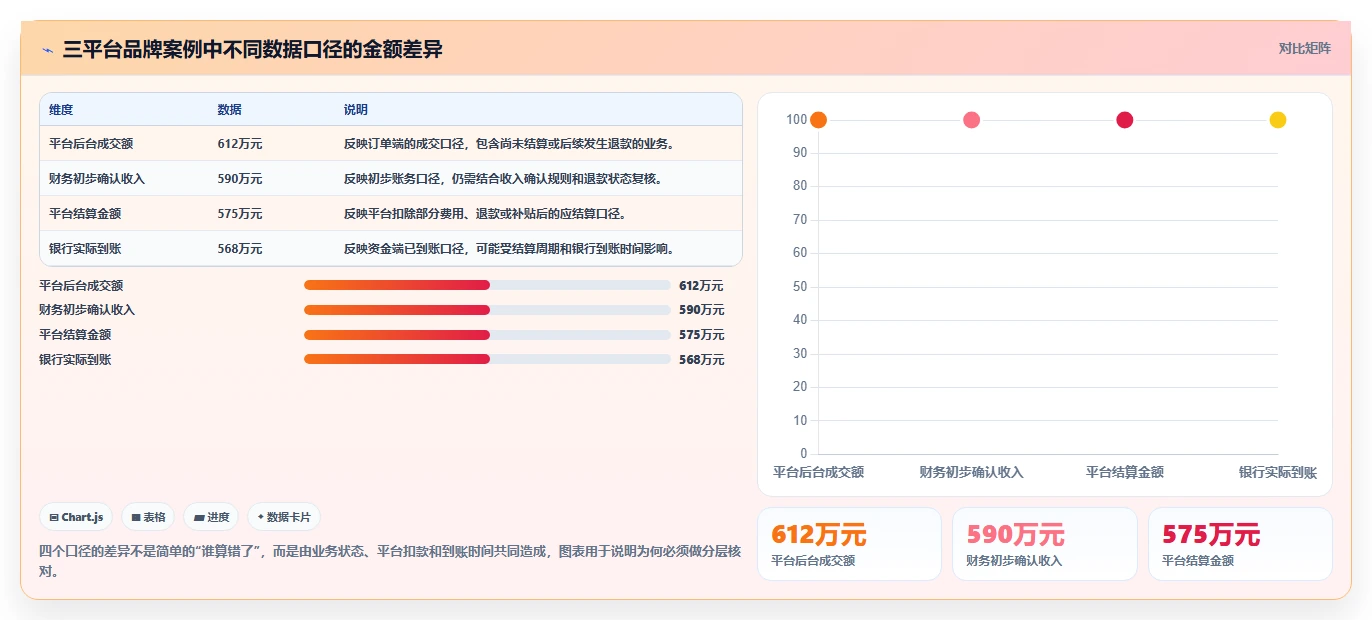1372x620 pixels.
Task: Click the orange chart point for 平台后台成交额
Action: tap(818, 120)
